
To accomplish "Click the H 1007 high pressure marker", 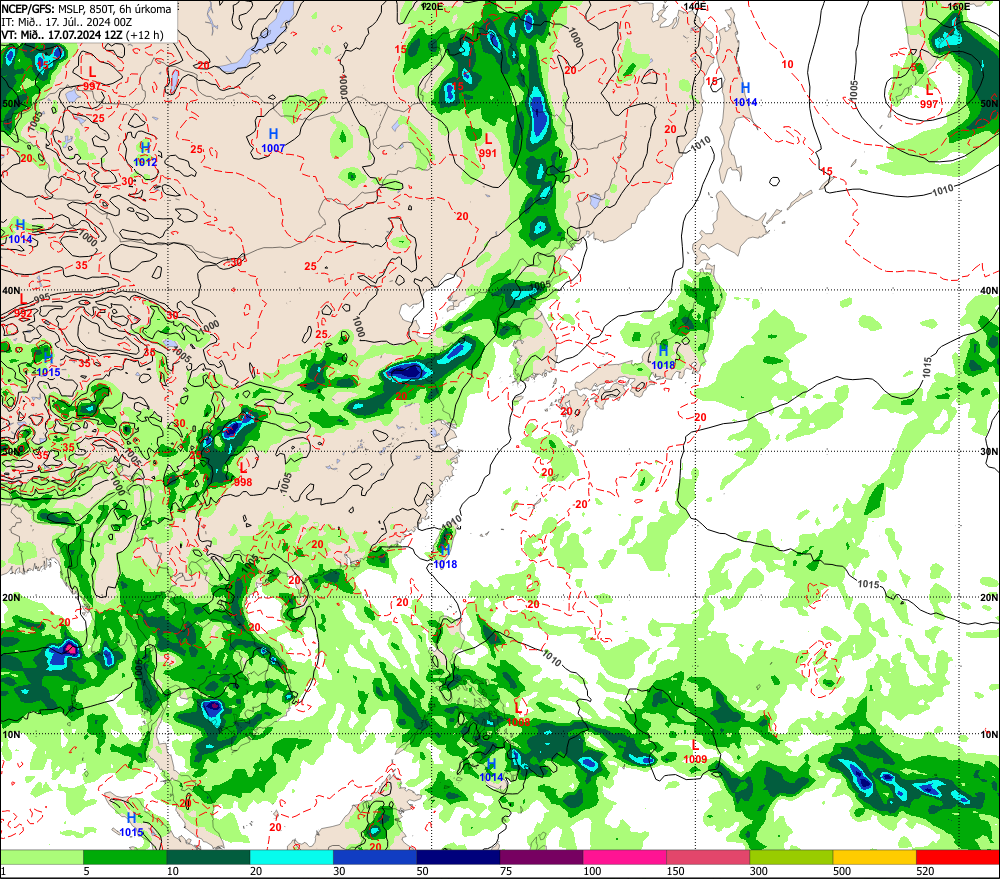I will pyautogui.click(x=273, y=140).
